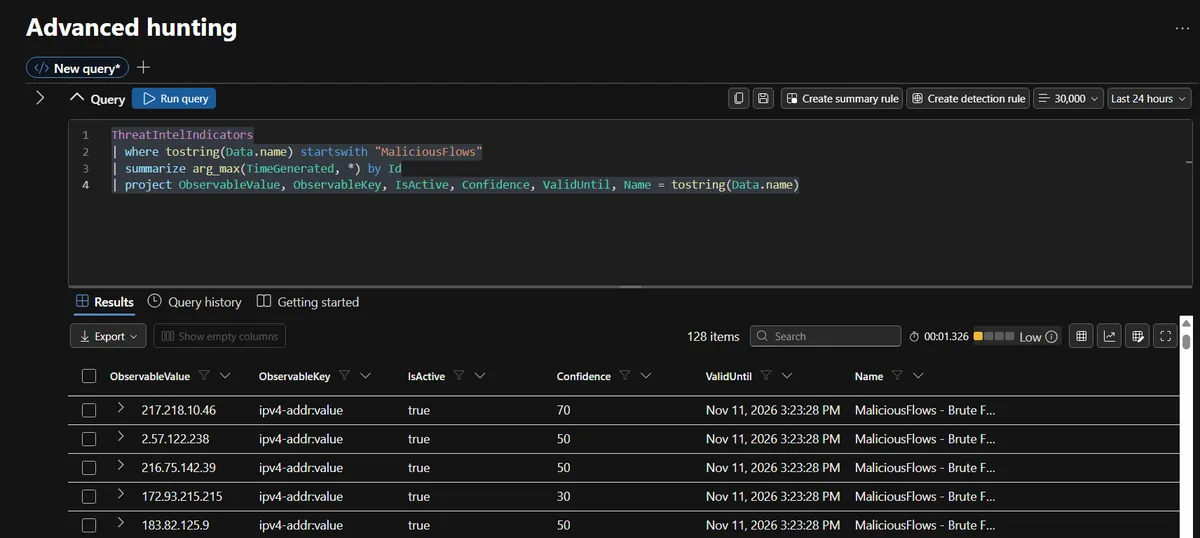The height and width of the screenshot is (538, 1200).
Task: Select the row checkbox for 216.75.142.39
Action: 89,468
